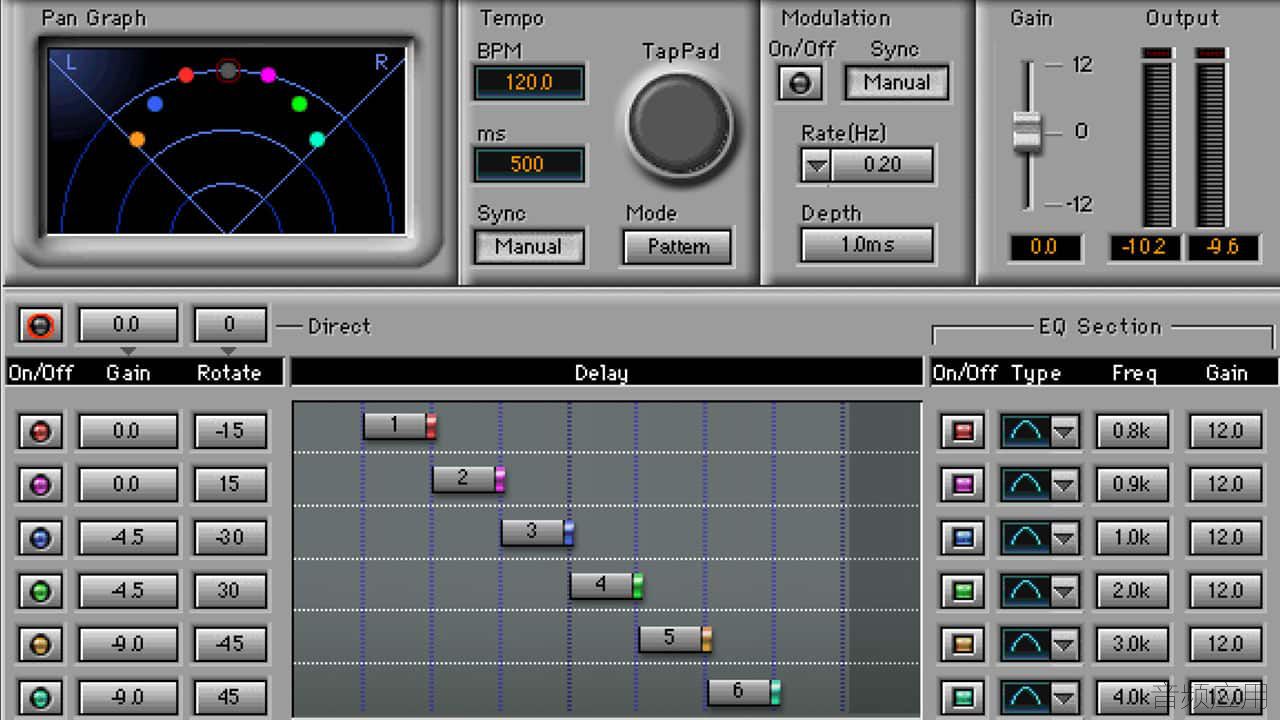
Task: Click the 30 rotate value of tap 4
Action: [230, 591]
